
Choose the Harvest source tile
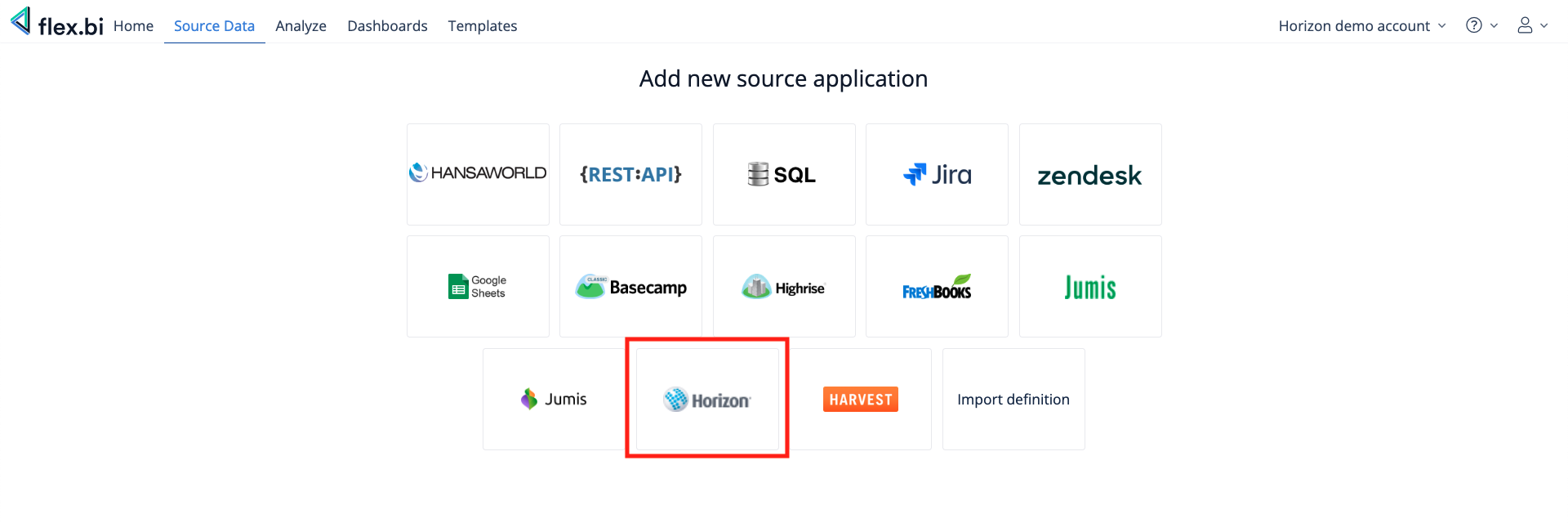[x=860, y=400]
